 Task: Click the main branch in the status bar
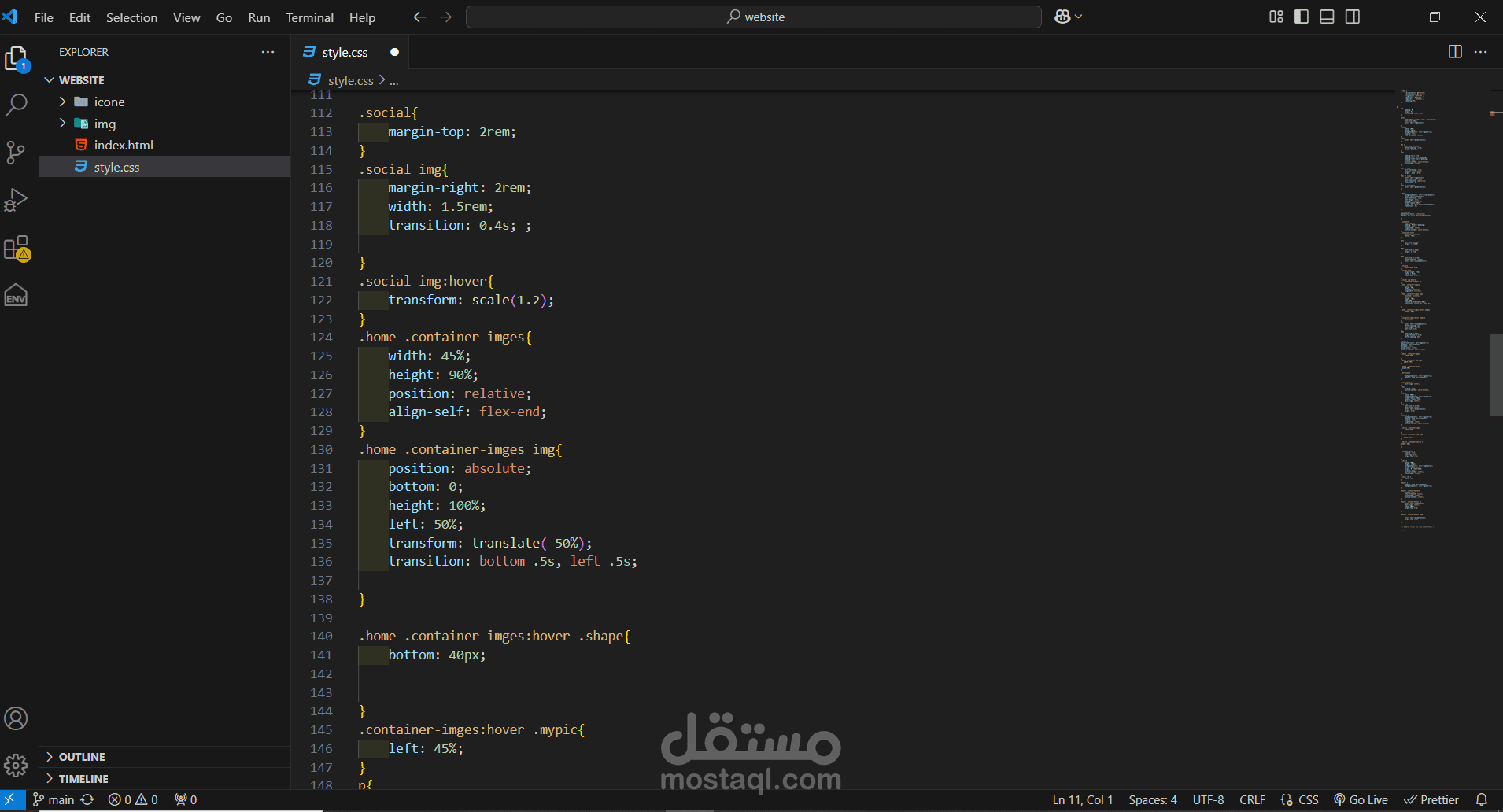click(x=54, y=799)
